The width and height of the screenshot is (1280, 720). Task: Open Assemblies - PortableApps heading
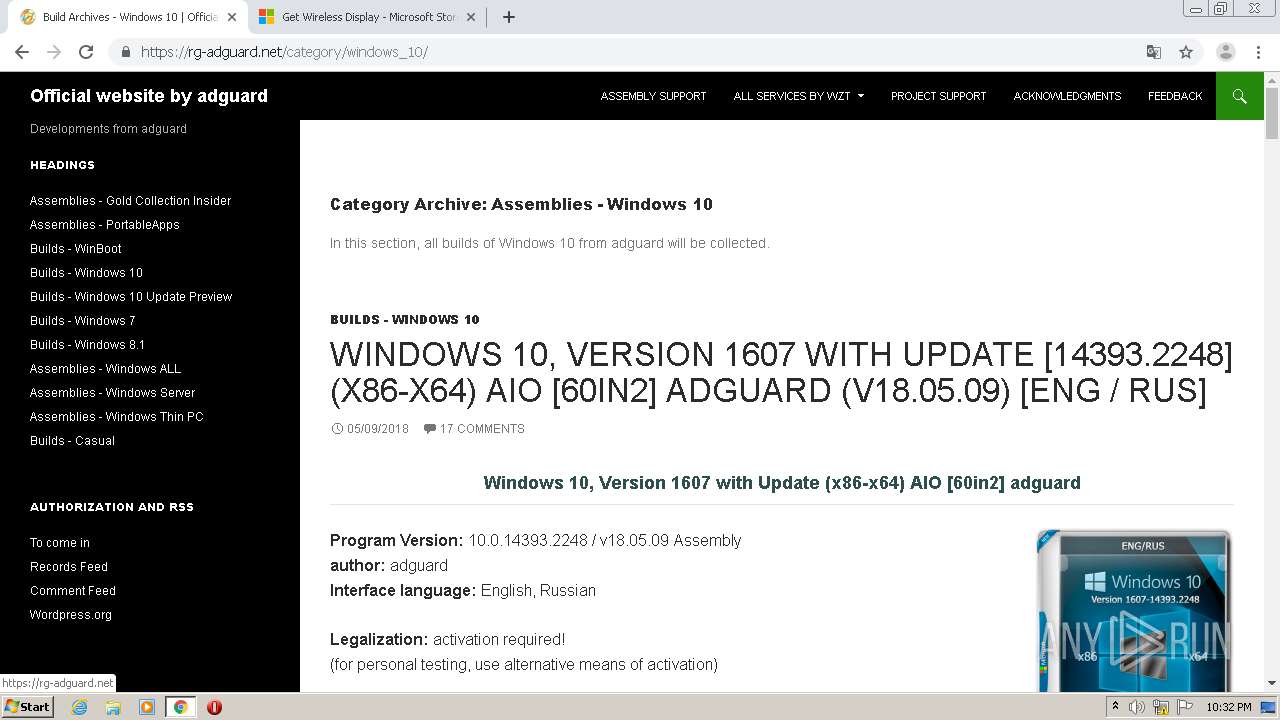(x=105, y=225)
